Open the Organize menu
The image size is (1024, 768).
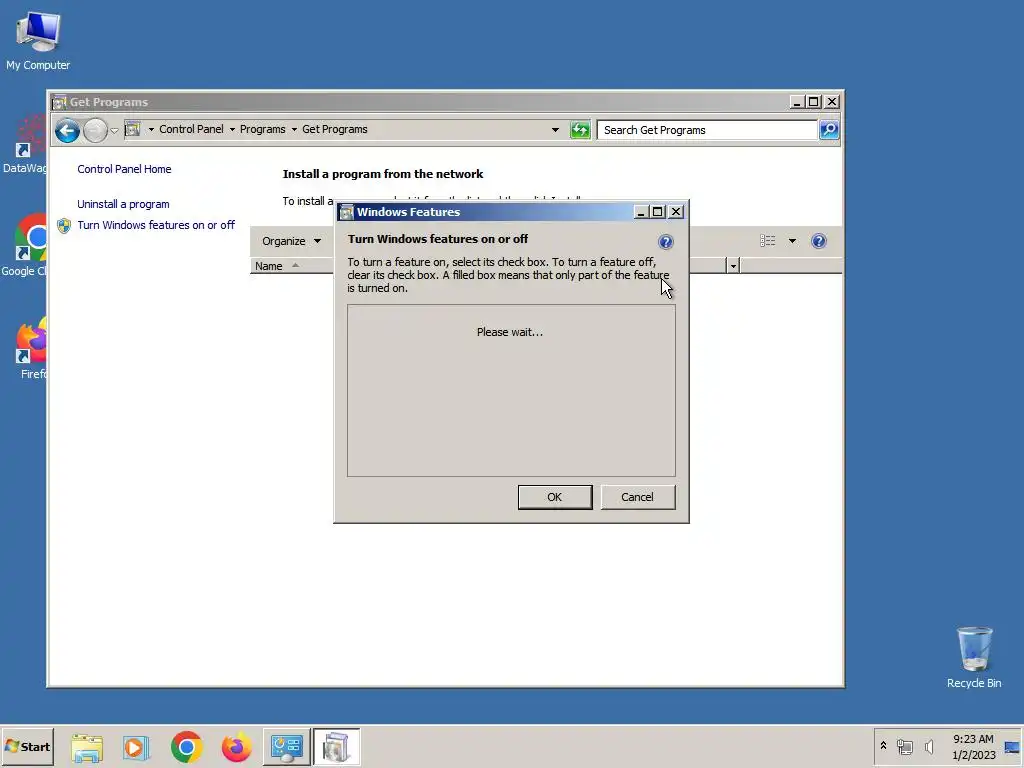(291, 241)
